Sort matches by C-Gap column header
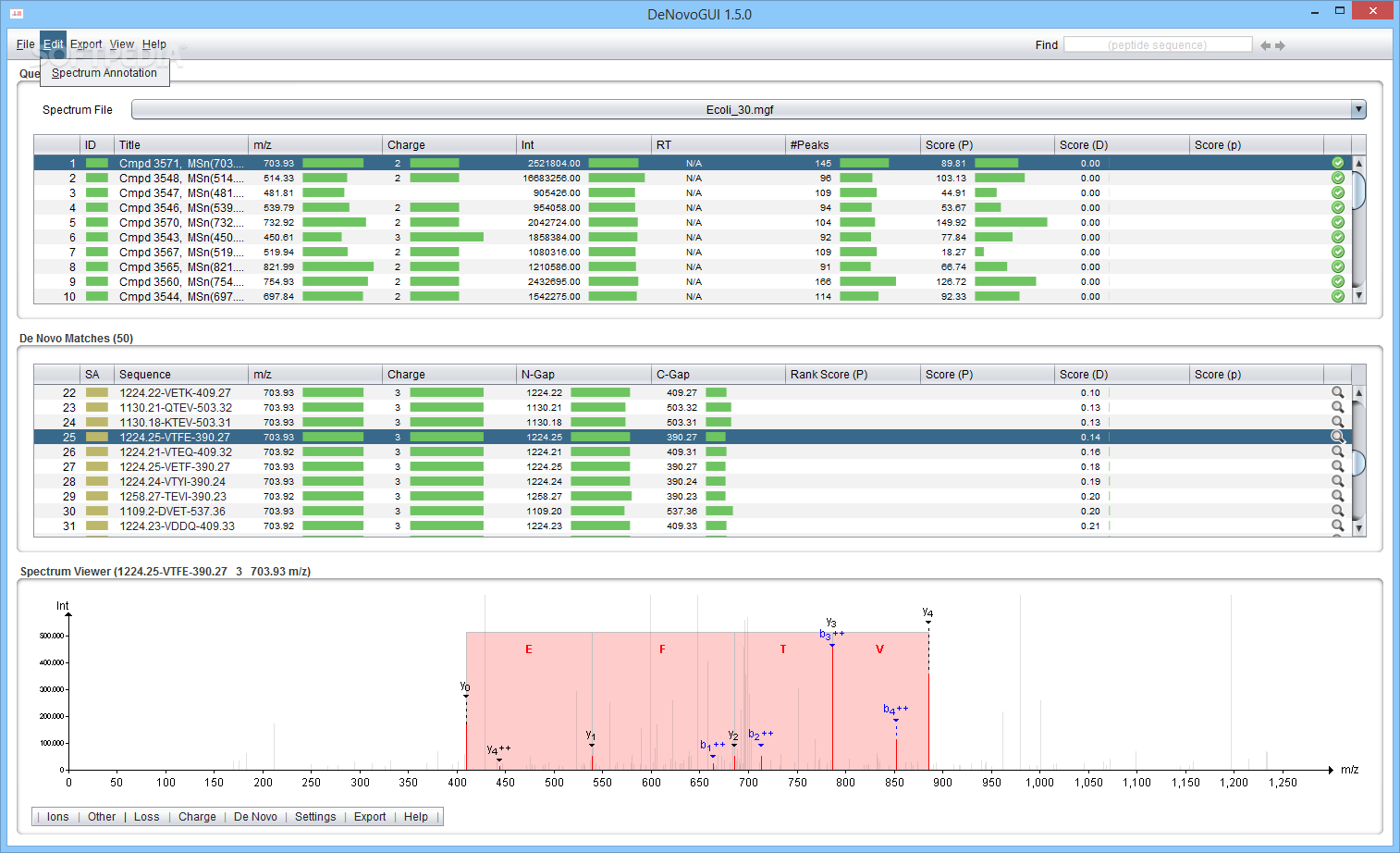This screenshot has width=1400, height=853. click(x=718, y=375)
